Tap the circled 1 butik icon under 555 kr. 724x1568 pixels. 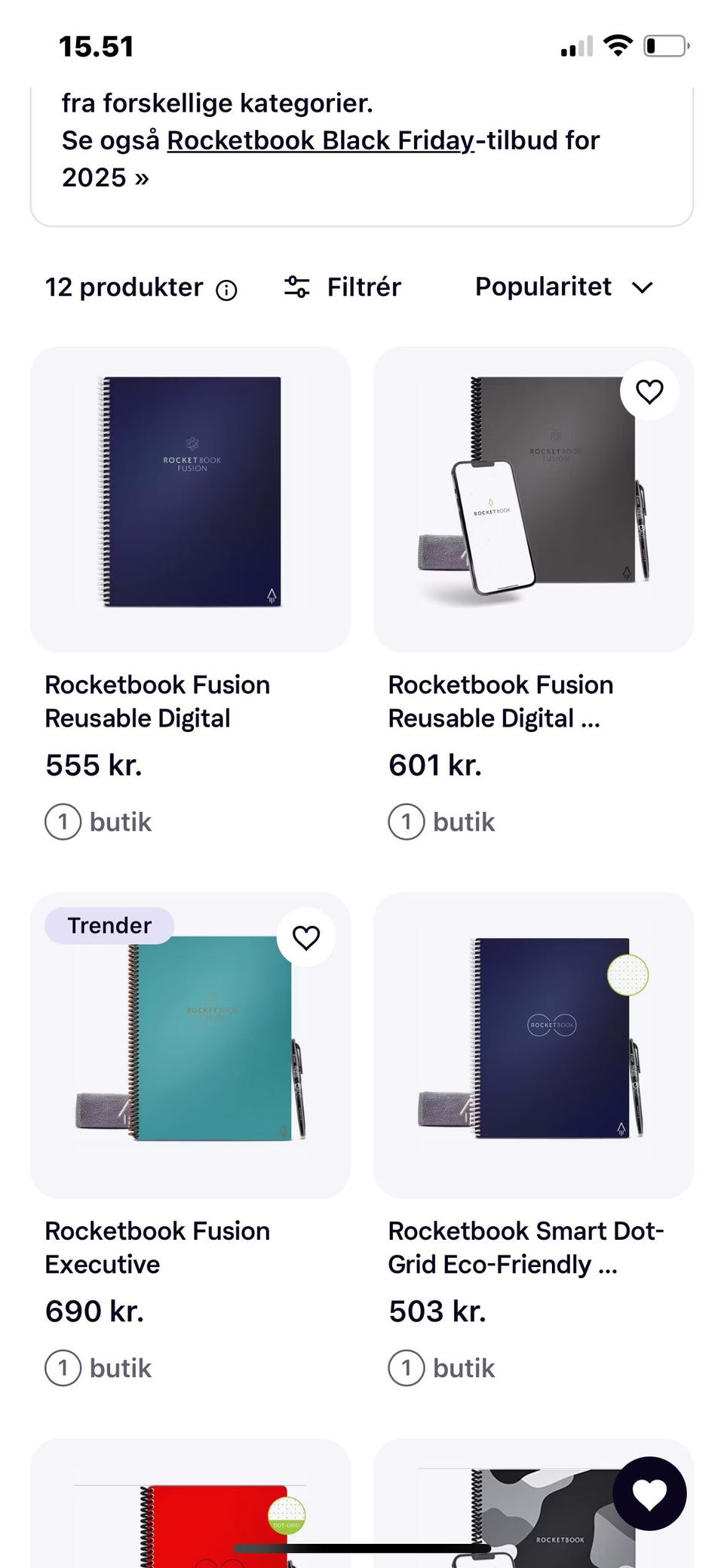pos(63,822)
